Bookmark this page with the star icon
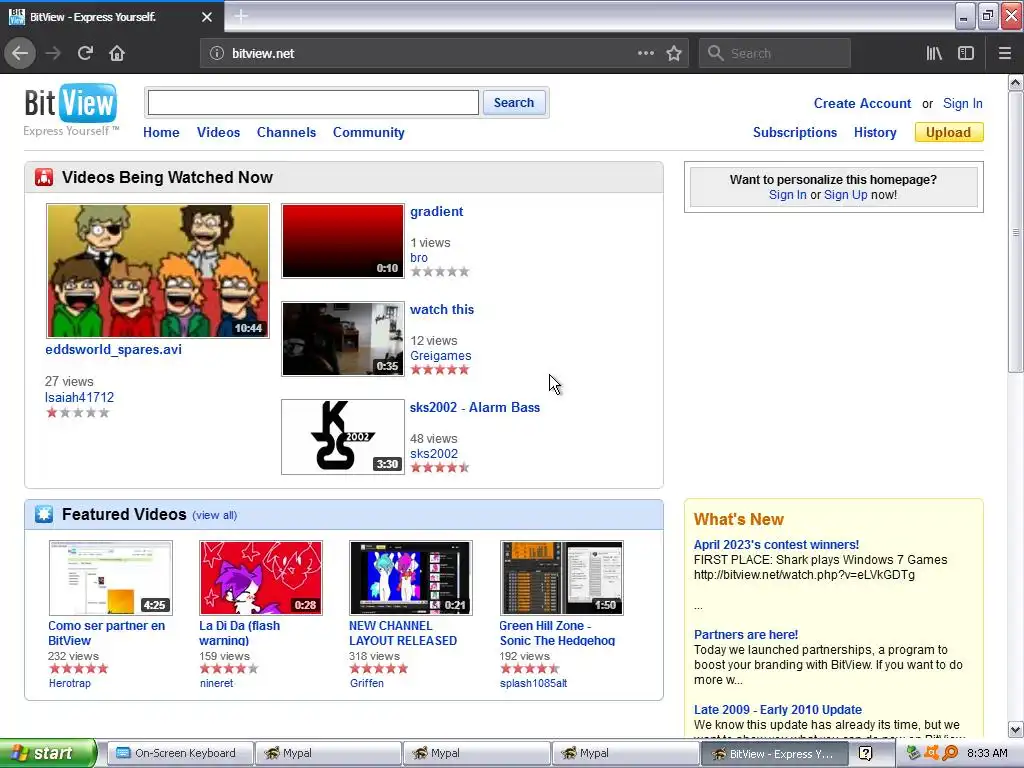 674,54
